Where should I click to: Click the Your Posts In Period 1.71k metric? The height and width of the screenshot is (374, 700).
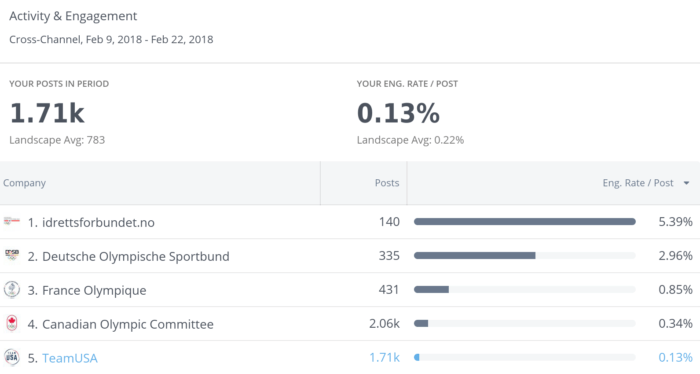click(x=47, y=113)
